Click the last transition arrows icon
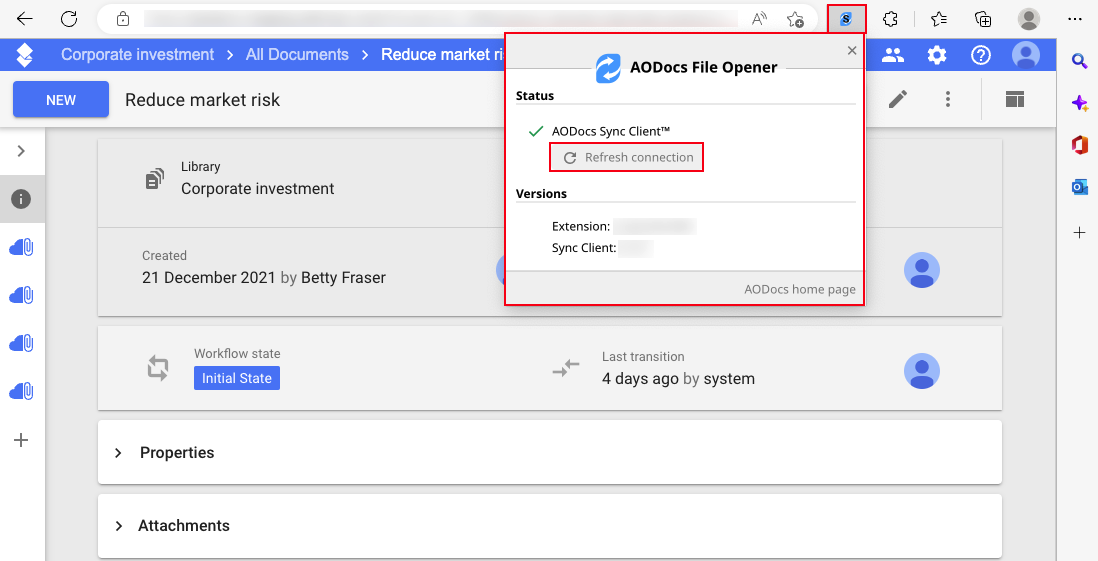This screenshot has height=561, width=1098. tap(566, 368)
